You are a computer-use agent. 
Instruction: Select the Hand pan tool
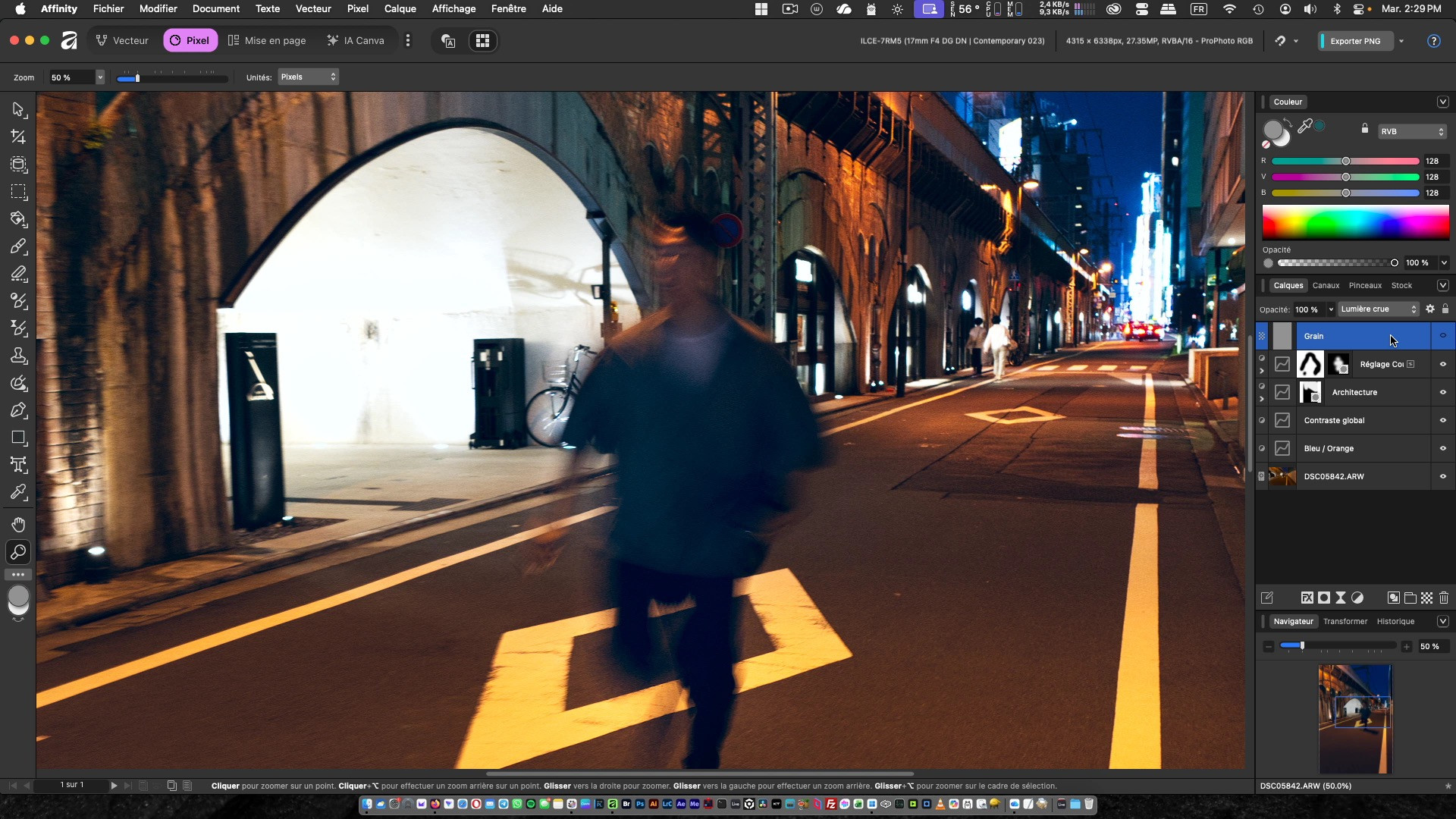[18, 525]
